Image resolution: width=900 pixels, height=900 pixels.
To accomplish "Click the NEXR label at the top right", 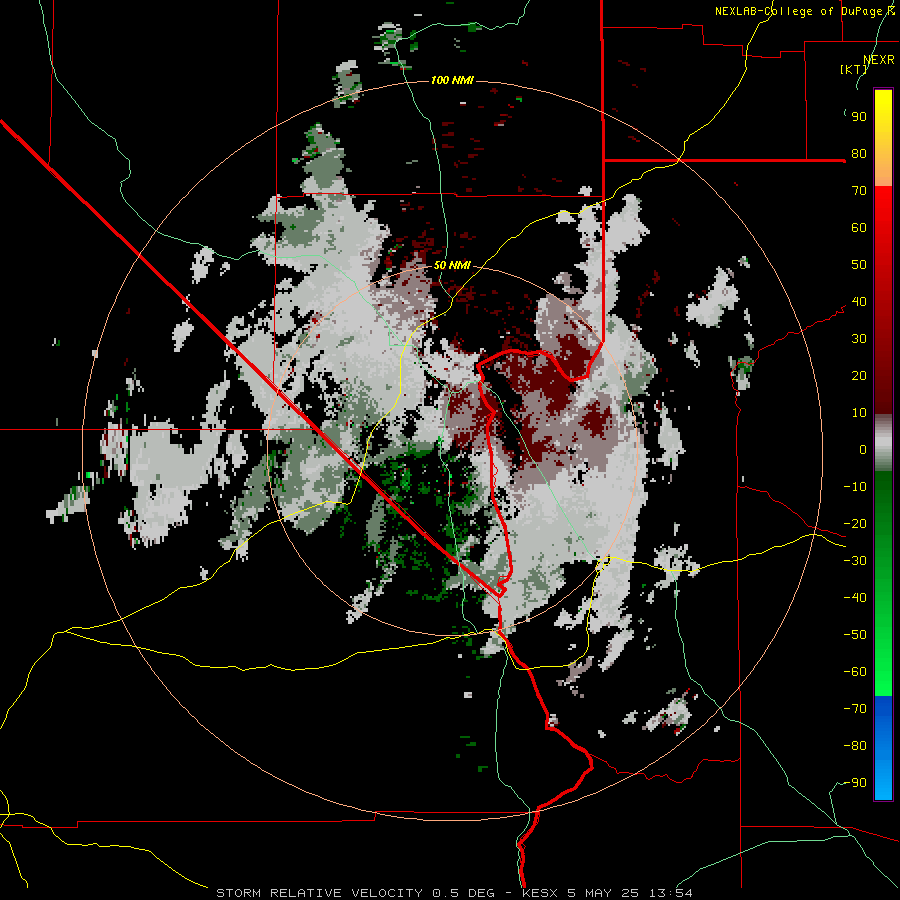I will pos(878,60).
